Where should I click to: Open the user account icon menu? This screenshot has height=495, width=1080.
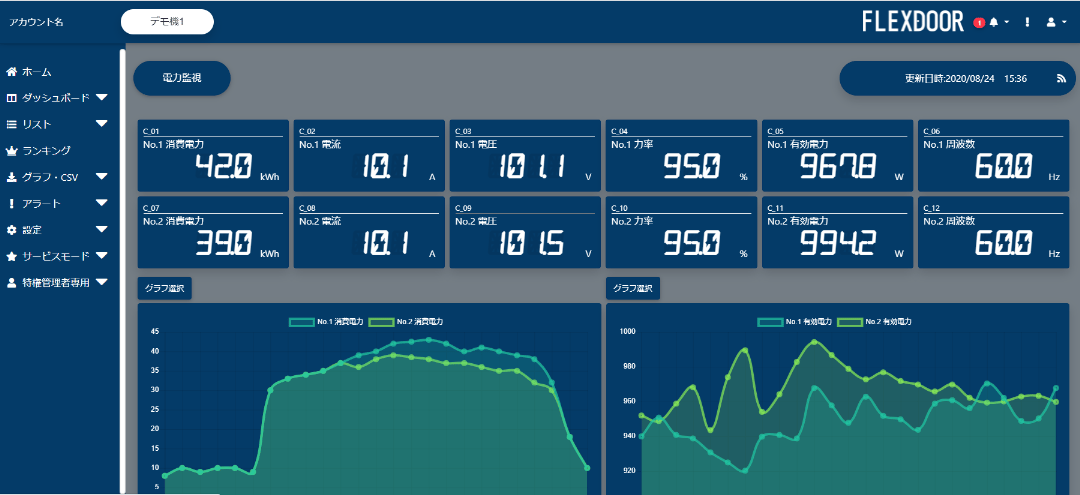[1051, 22]
